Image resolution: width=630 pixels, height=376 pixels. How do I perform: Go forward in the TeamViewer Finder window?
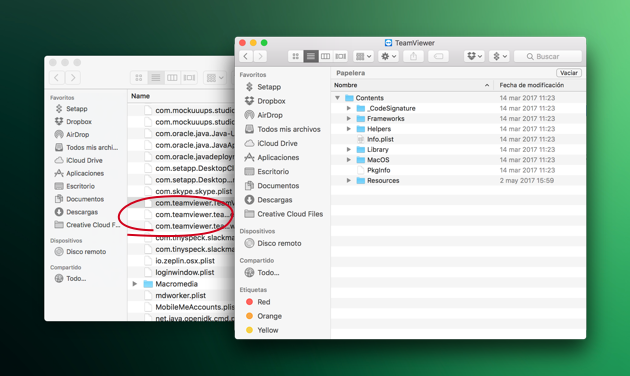pos(260,56)
